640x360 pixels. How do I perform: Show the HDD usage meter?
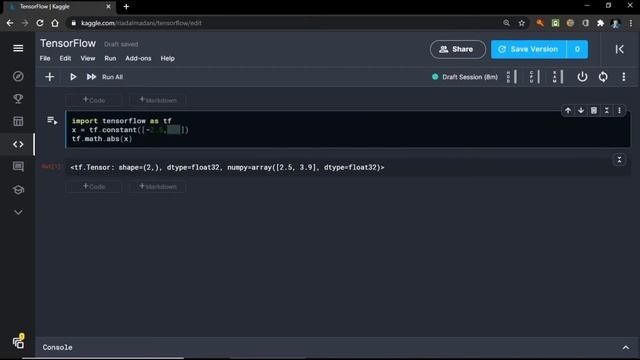coord(511,77)
